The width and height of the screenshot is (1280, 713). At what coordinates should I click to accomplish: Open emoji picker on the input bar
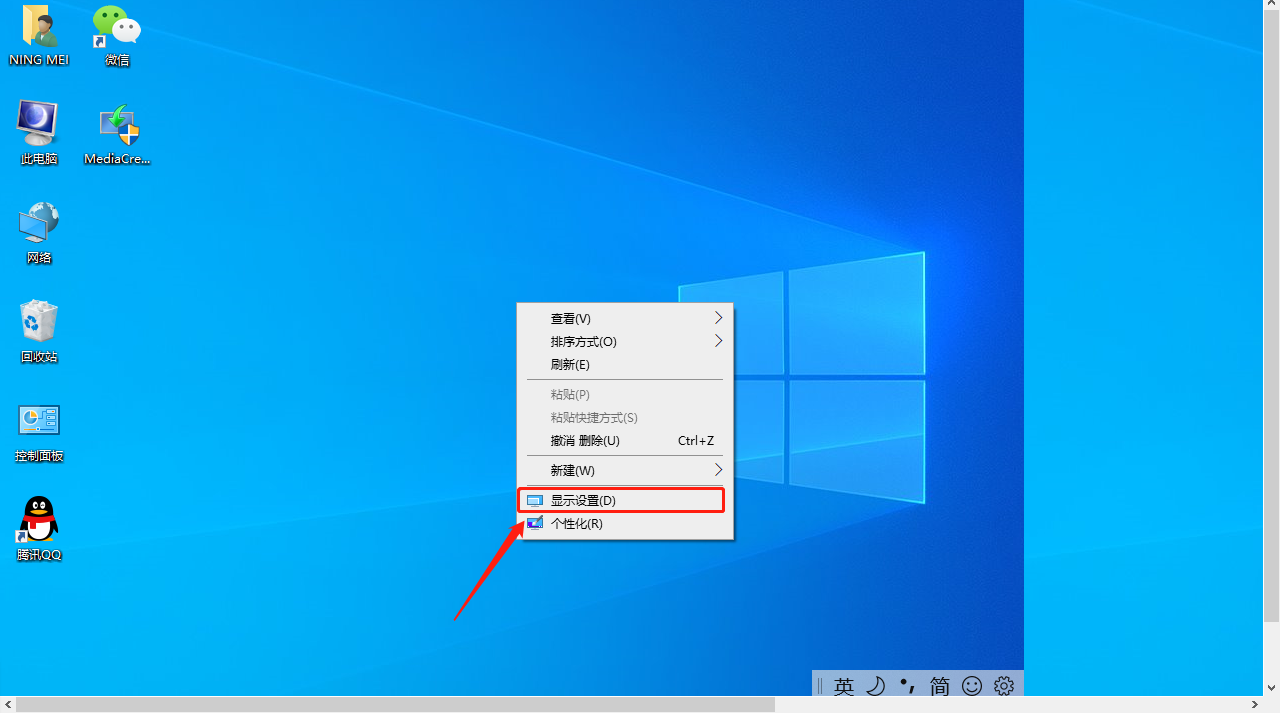972,686
